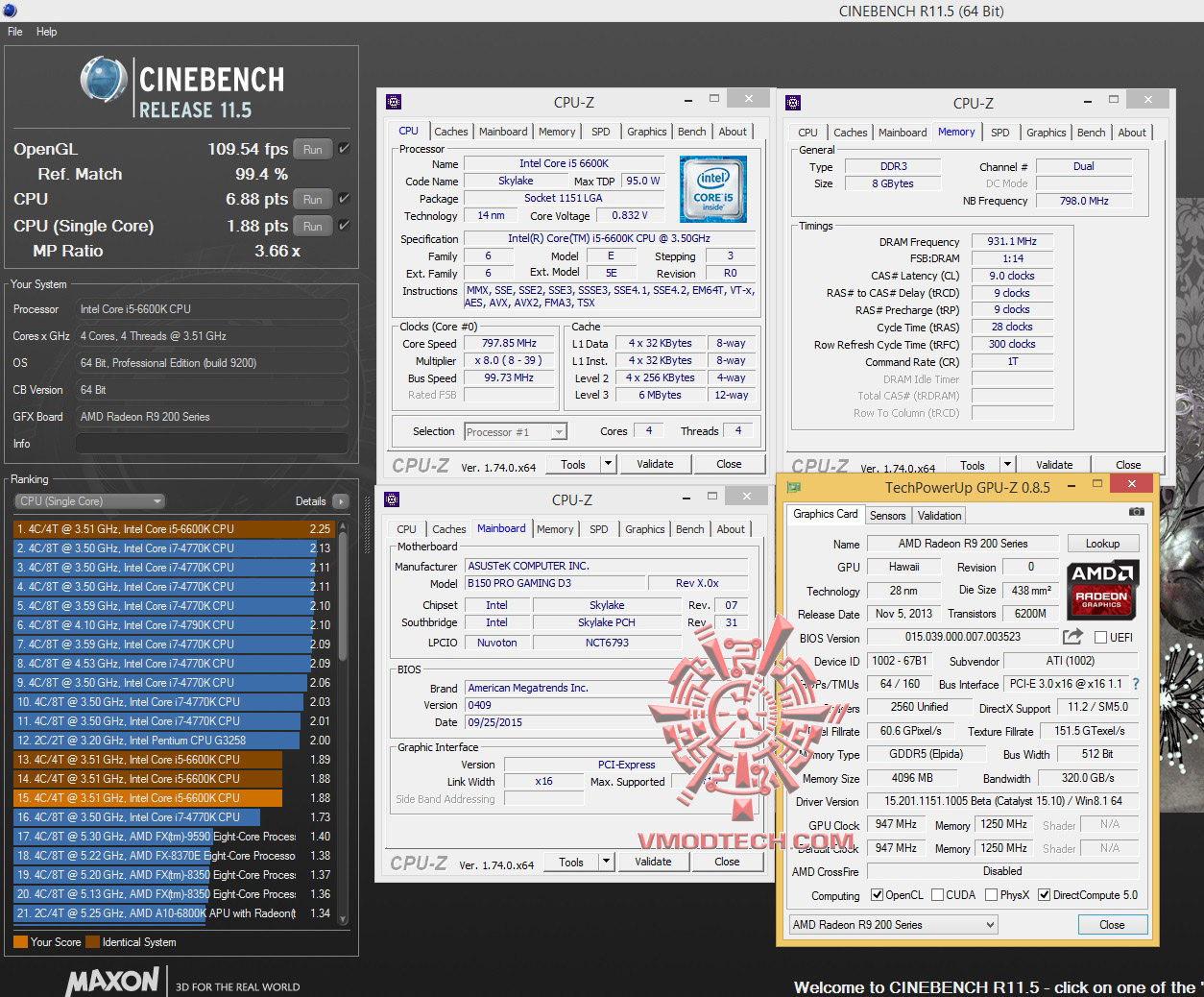Select ranking row 17 AMD FX-9590
1204x997 pixels.
pos(174,837)
